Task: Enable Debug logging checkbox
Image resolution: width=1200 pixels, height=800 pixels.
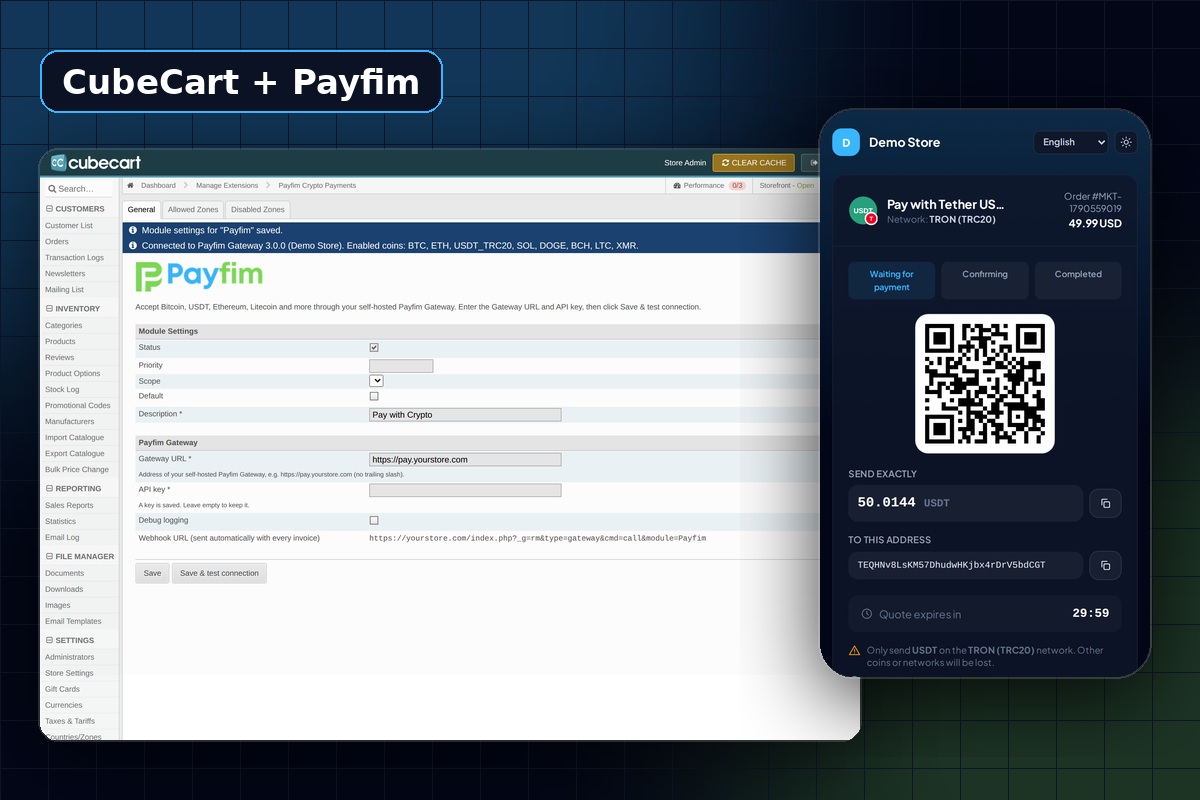Action: [x=374, y=520]
